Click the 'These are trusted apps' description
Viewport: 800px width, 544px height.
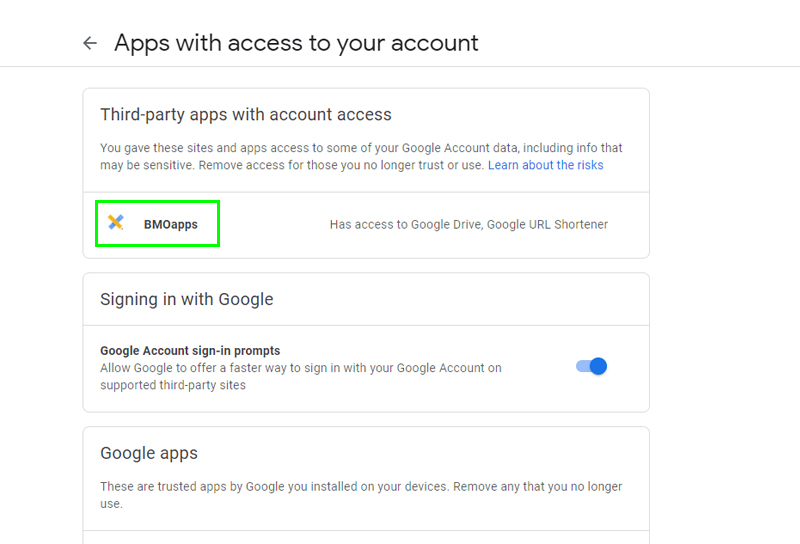click(x=361, y=495)
